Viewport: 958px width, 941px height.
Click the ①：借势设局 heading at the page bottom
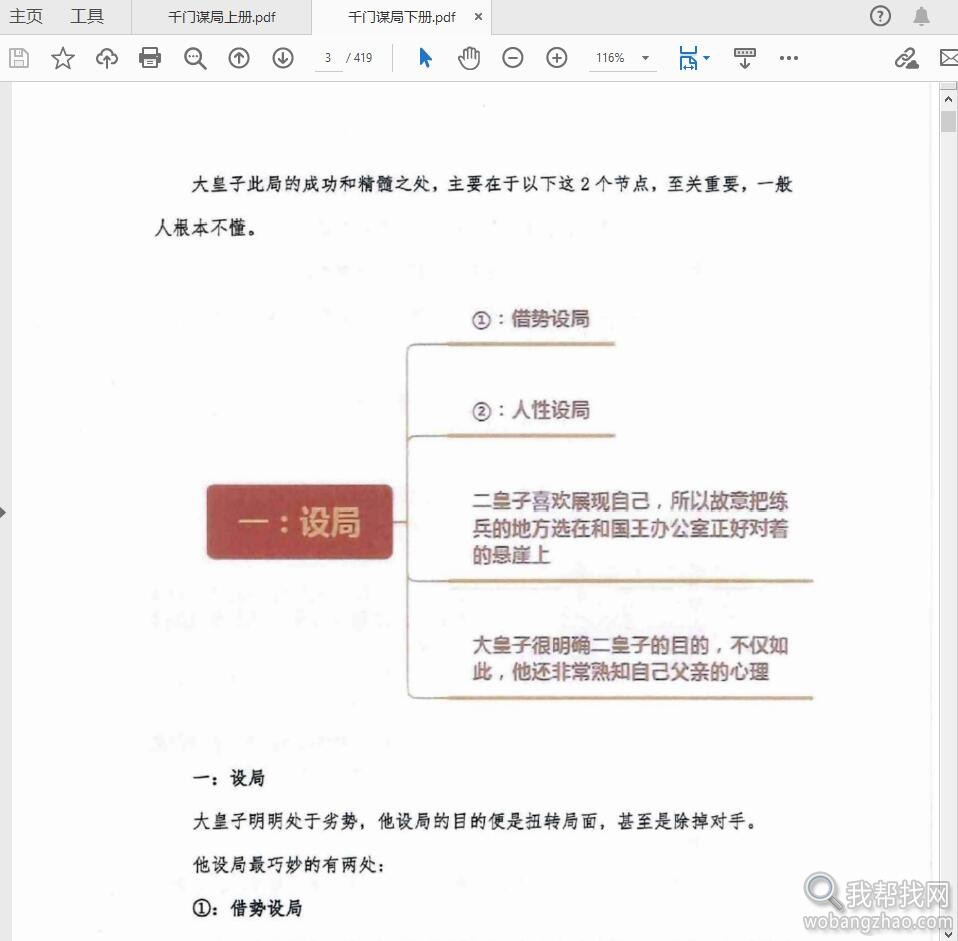[247, 908]
